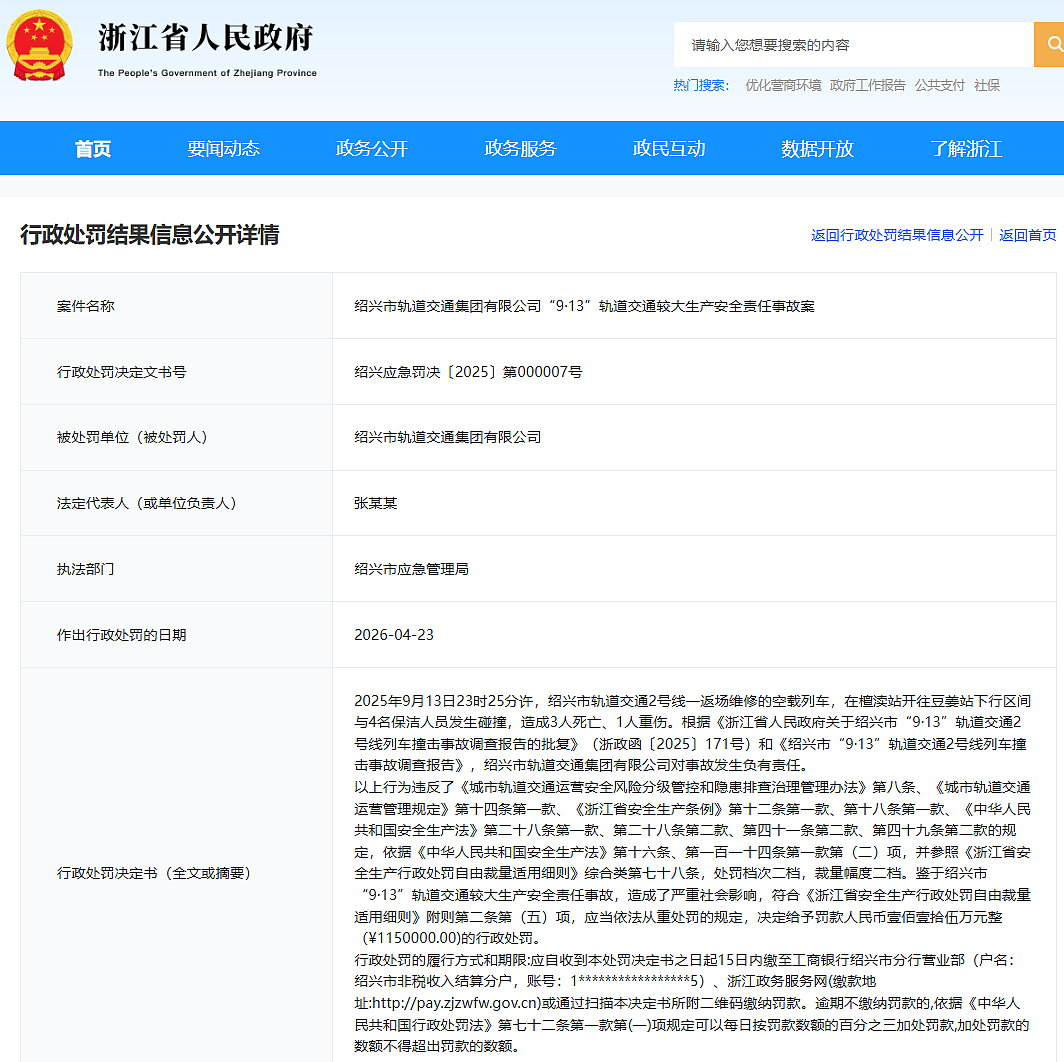Image resolution: width=1064 pixels, height=1062 pixels.
Task: Open the 数据开放 navigation tab
Action: click(x=818, y=149)
